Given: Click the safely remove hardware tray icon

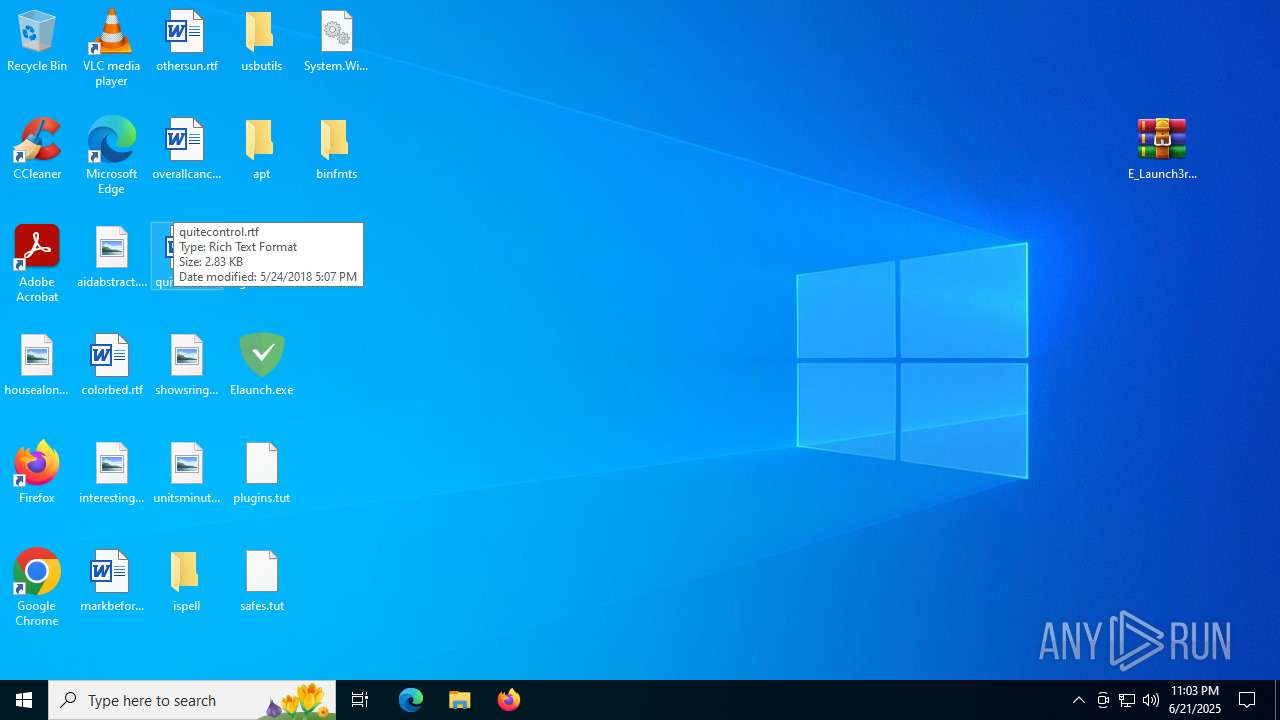Looking at the screenshot, I should [1103, 700].
